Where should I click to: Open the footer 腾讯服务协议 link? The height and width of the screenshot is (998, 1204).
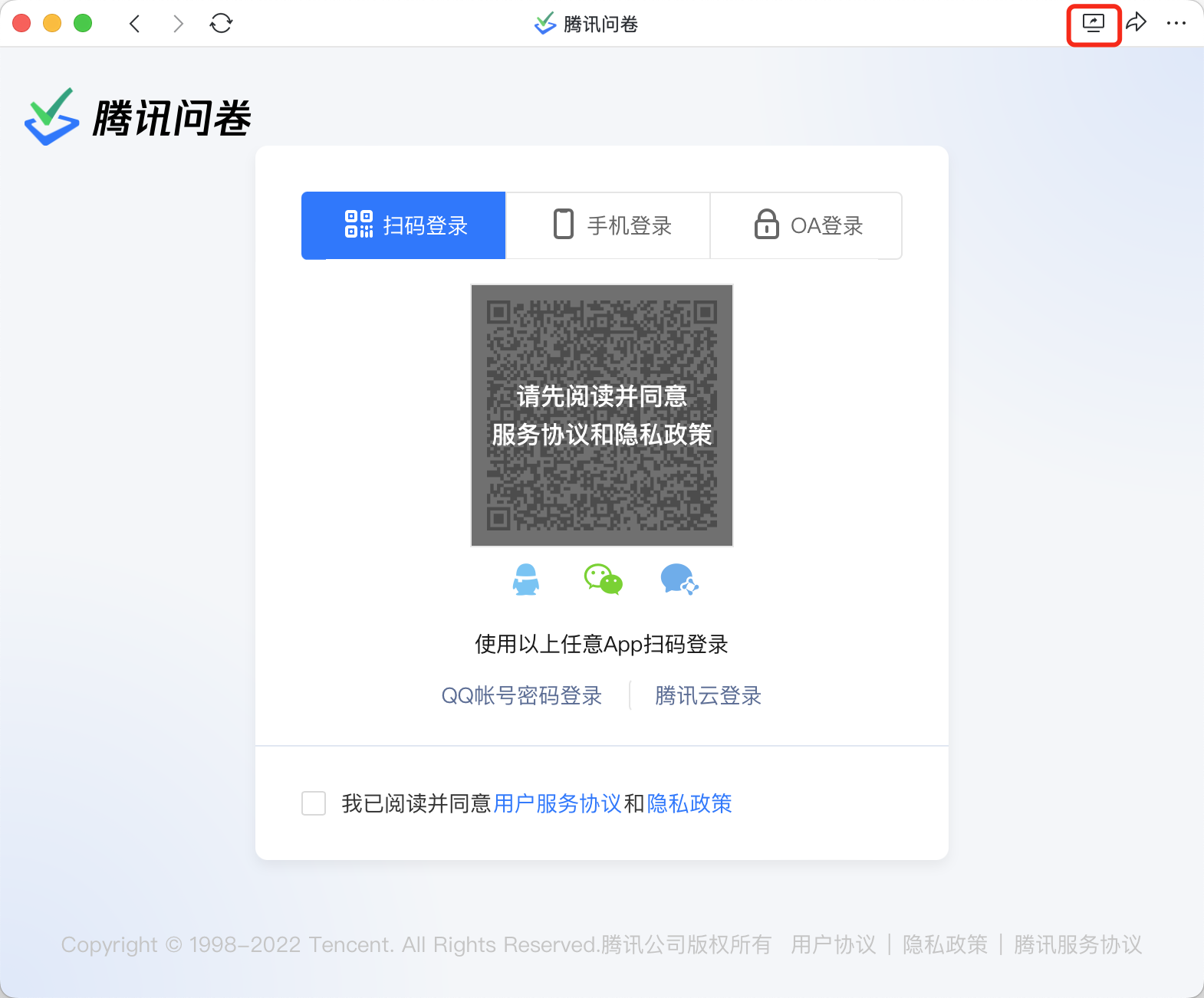point(1077,944)
